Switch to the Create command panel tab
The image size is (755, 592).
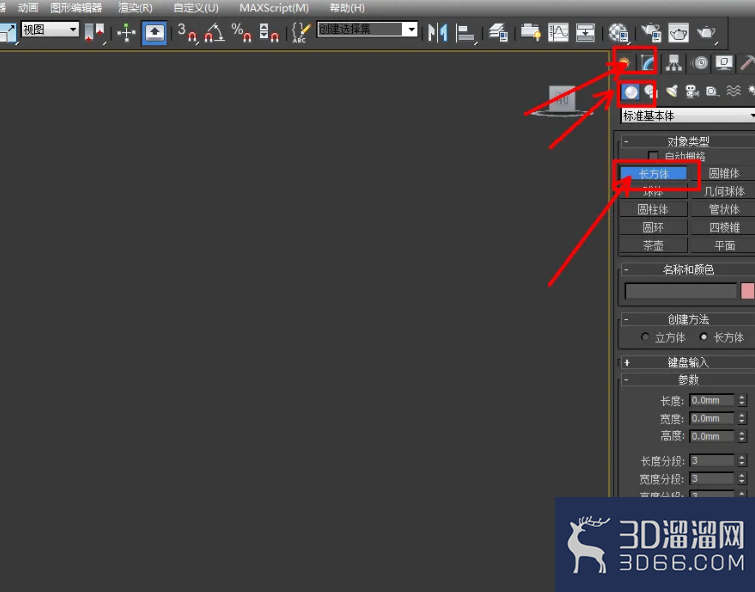tap(625, 63)
